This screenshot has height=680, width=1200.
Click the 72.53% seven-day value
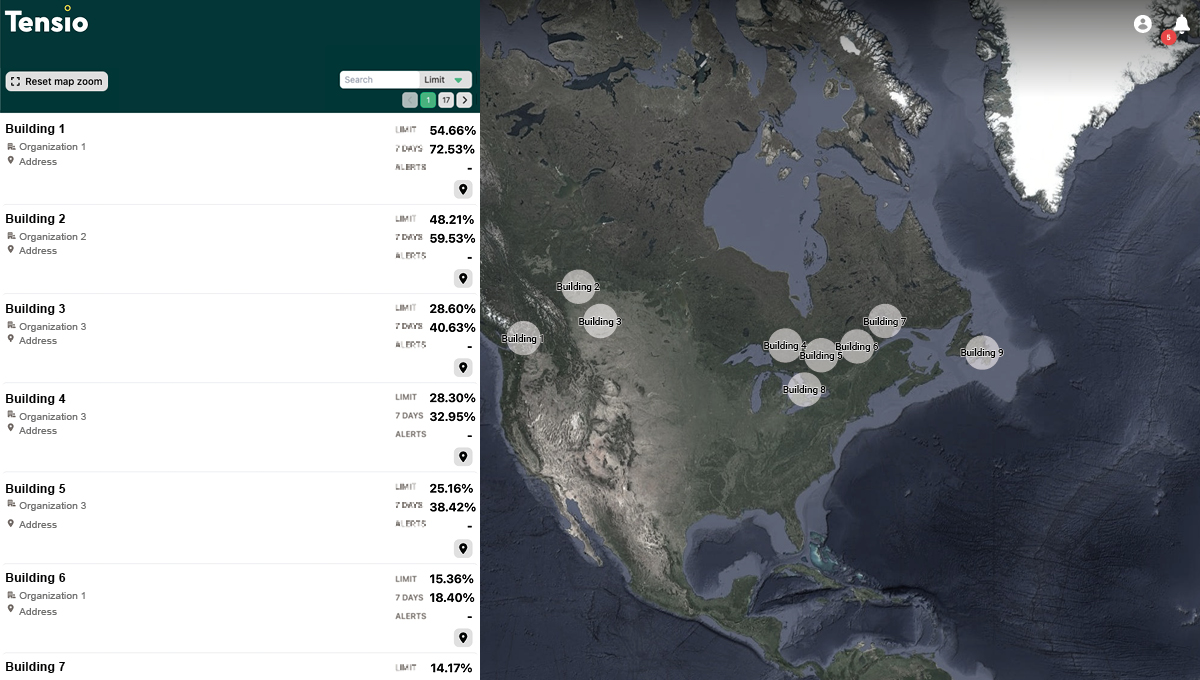[x=452, y=149]
